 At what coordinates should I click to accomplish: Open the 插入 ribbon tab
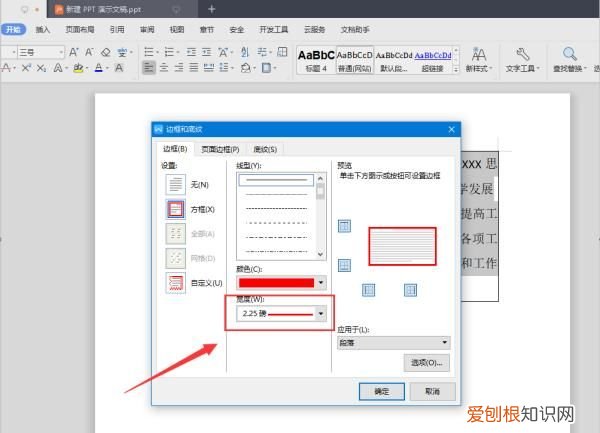coord(43,29)
